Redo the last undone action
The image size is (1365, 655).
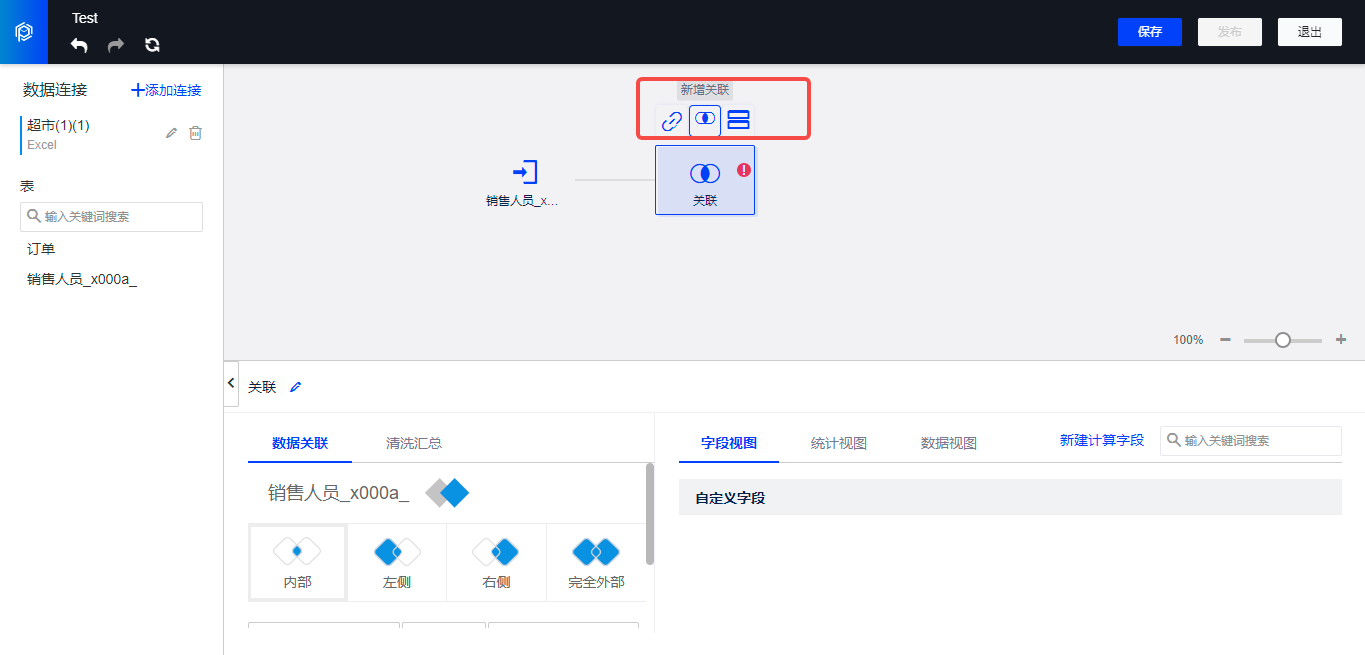pos(116,45)
